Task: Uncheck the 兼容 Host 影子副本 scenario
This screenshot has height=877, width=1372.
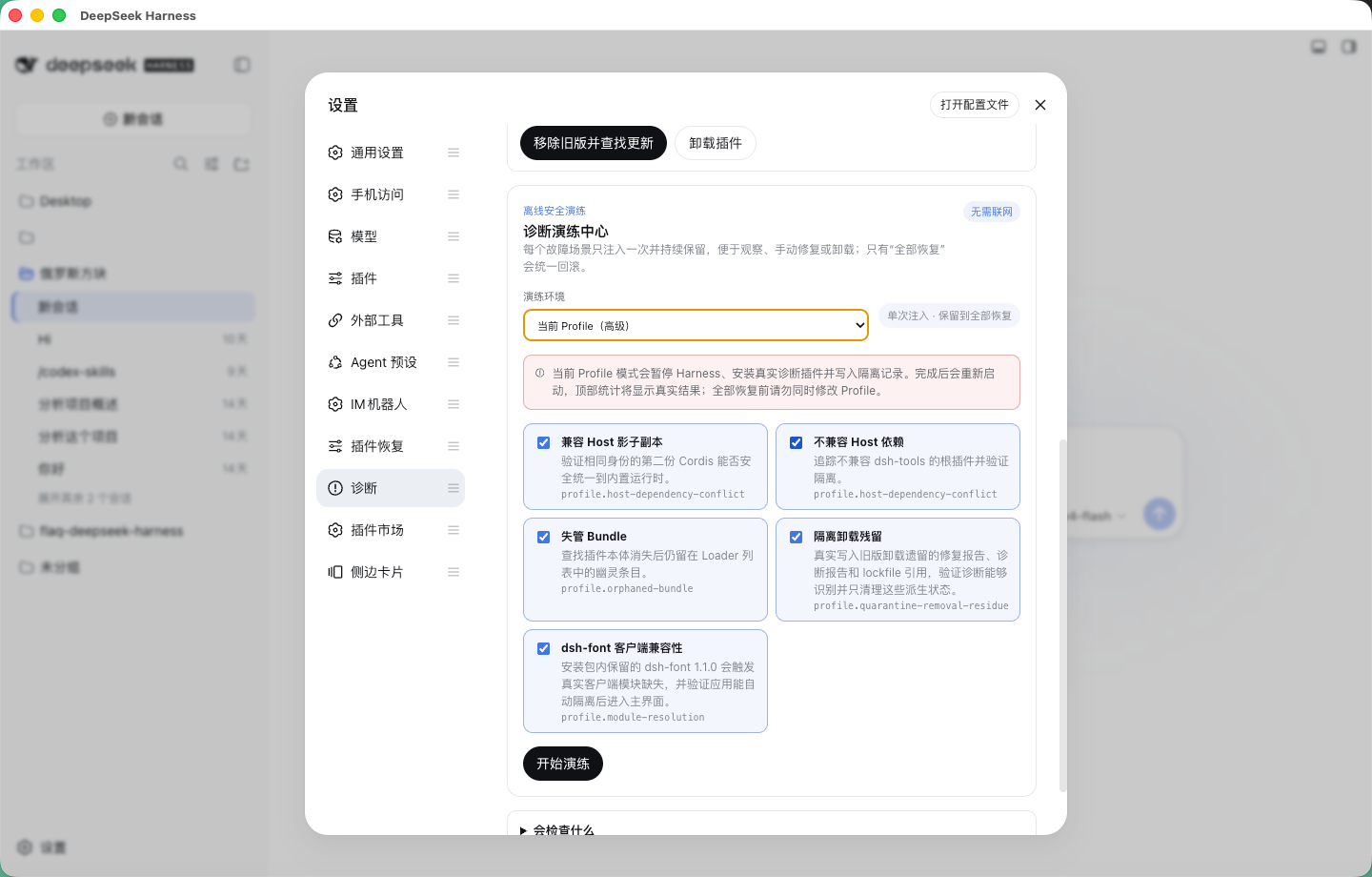Action: [543, 442]
